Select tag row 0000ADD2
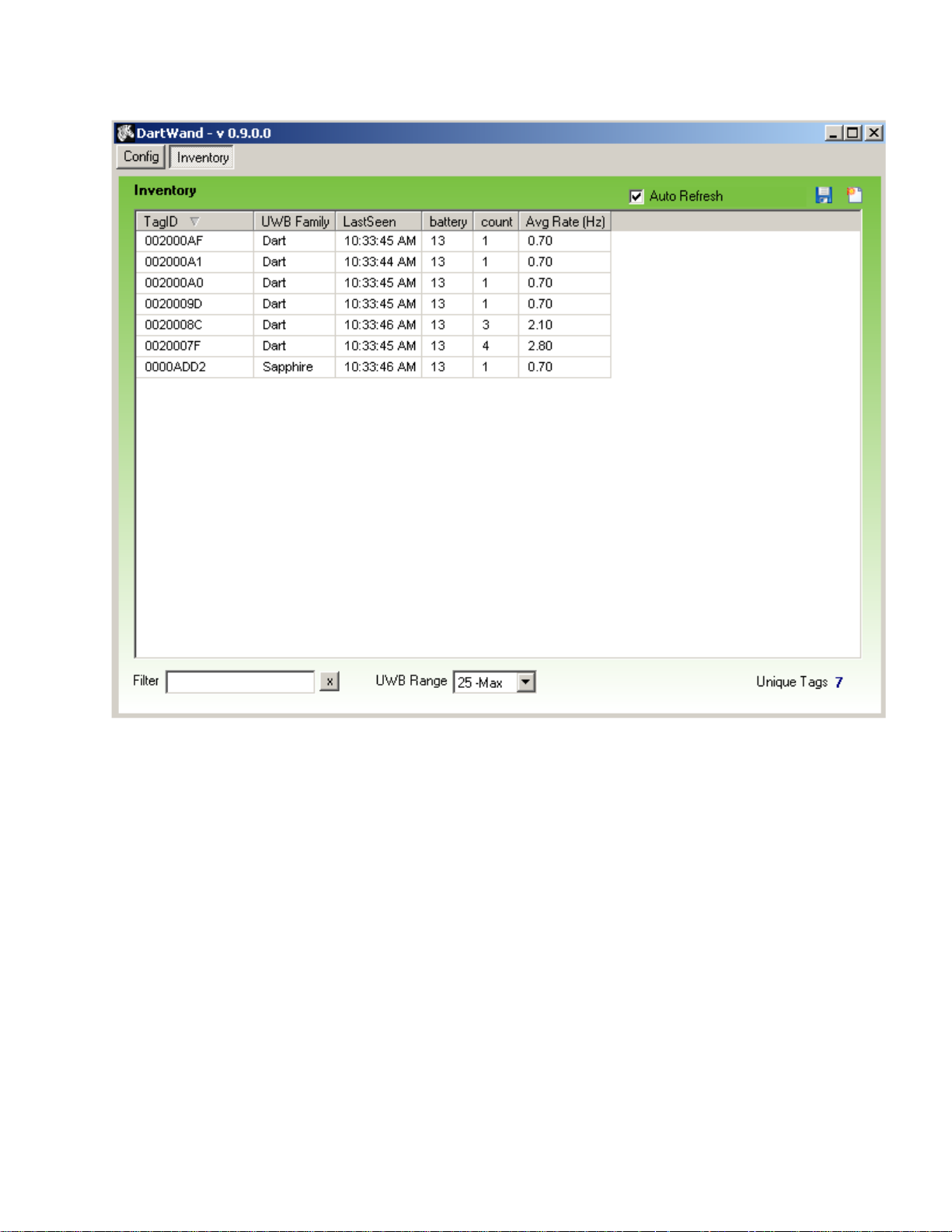952x1232 pixels. (374, 367)
